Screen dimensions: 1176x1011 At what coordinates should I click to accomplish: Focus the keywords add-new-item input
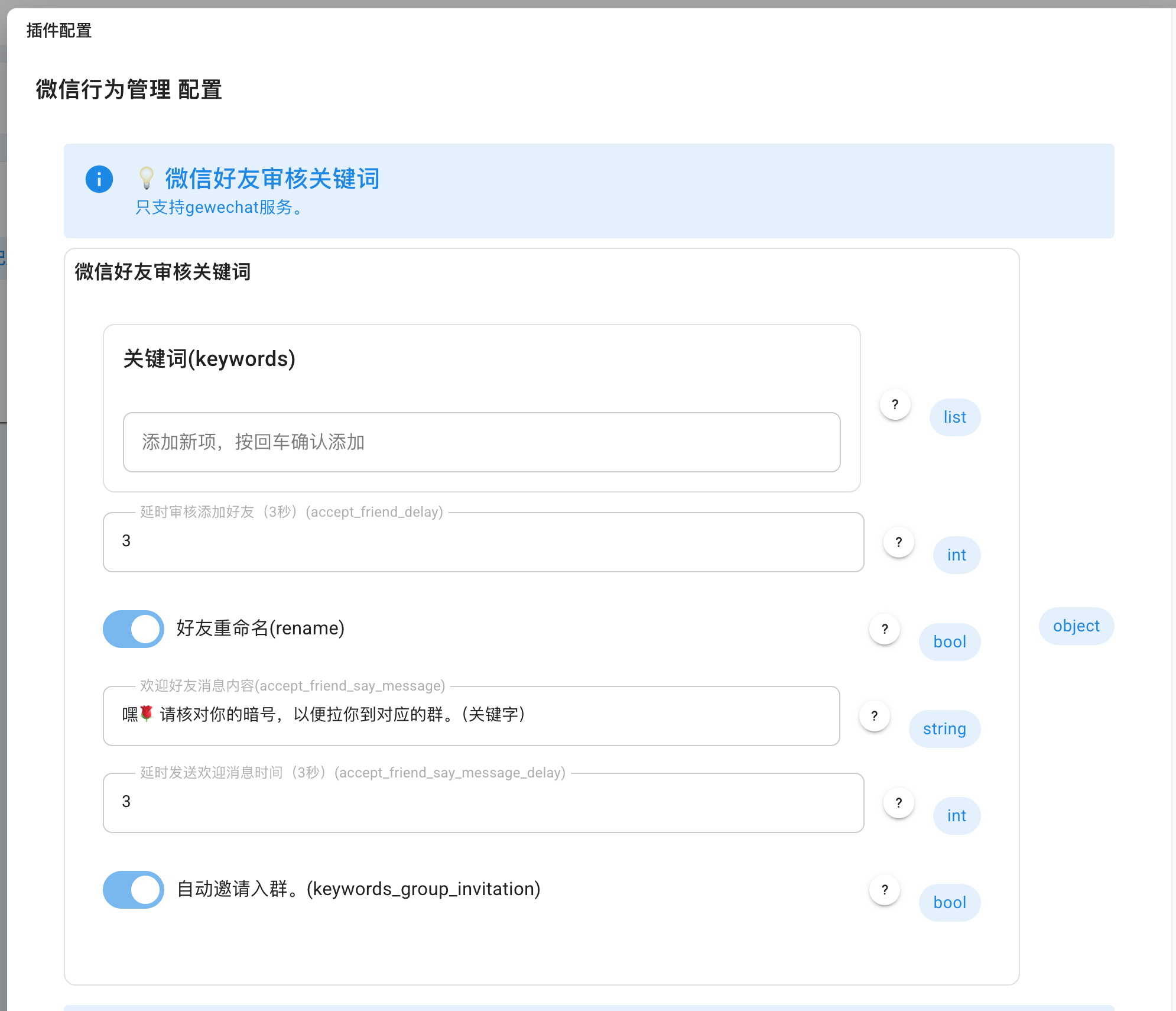pos(481,442)
